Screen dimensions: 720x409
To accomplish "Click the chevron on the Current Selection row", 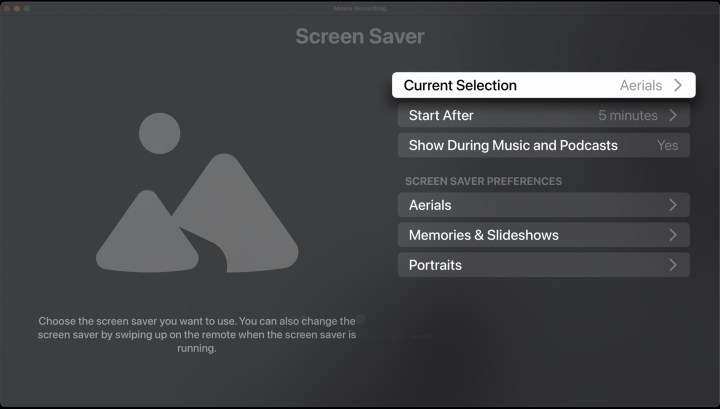I will [x=677, y=85].
